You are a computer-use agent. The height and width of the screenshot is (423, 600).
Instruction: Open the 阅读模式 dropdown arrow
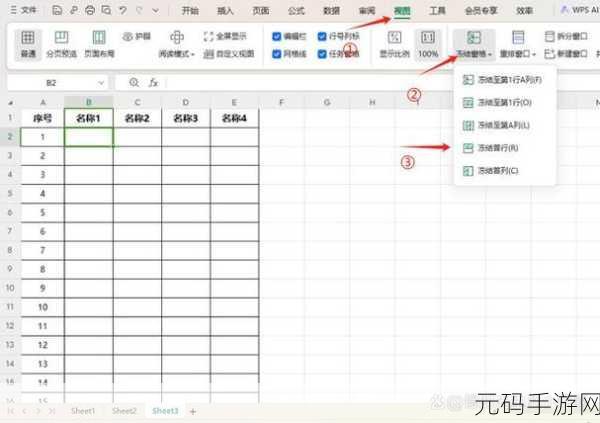(x=192, y=54)
